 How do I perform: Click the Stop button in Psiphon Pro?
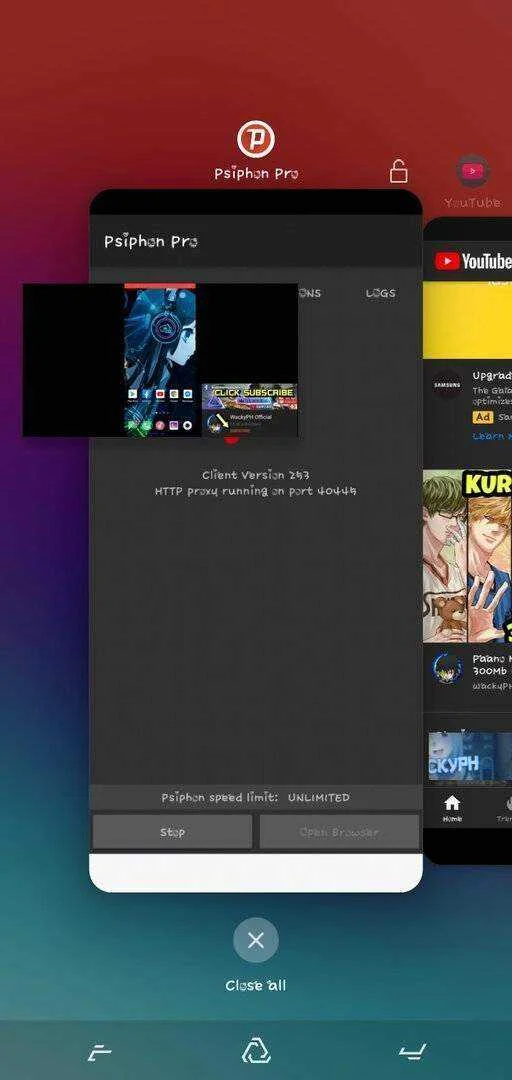(172, 832)
